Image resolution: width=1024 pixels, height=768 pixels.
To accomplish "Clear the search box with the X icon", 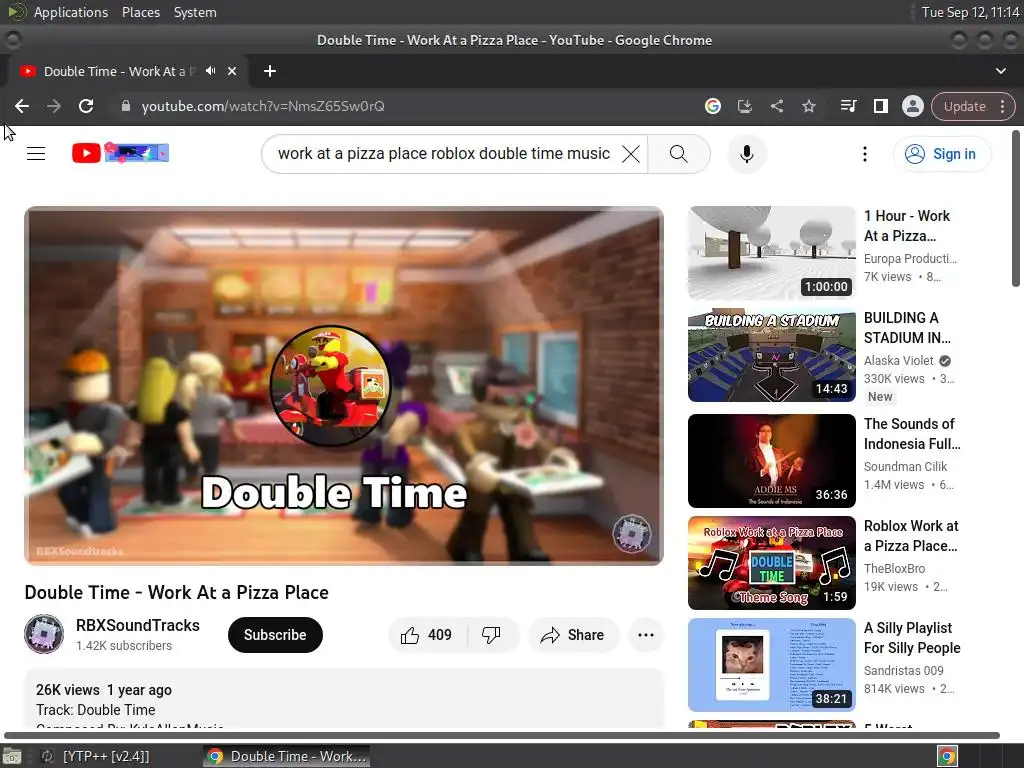I will (x=631, y=154).
